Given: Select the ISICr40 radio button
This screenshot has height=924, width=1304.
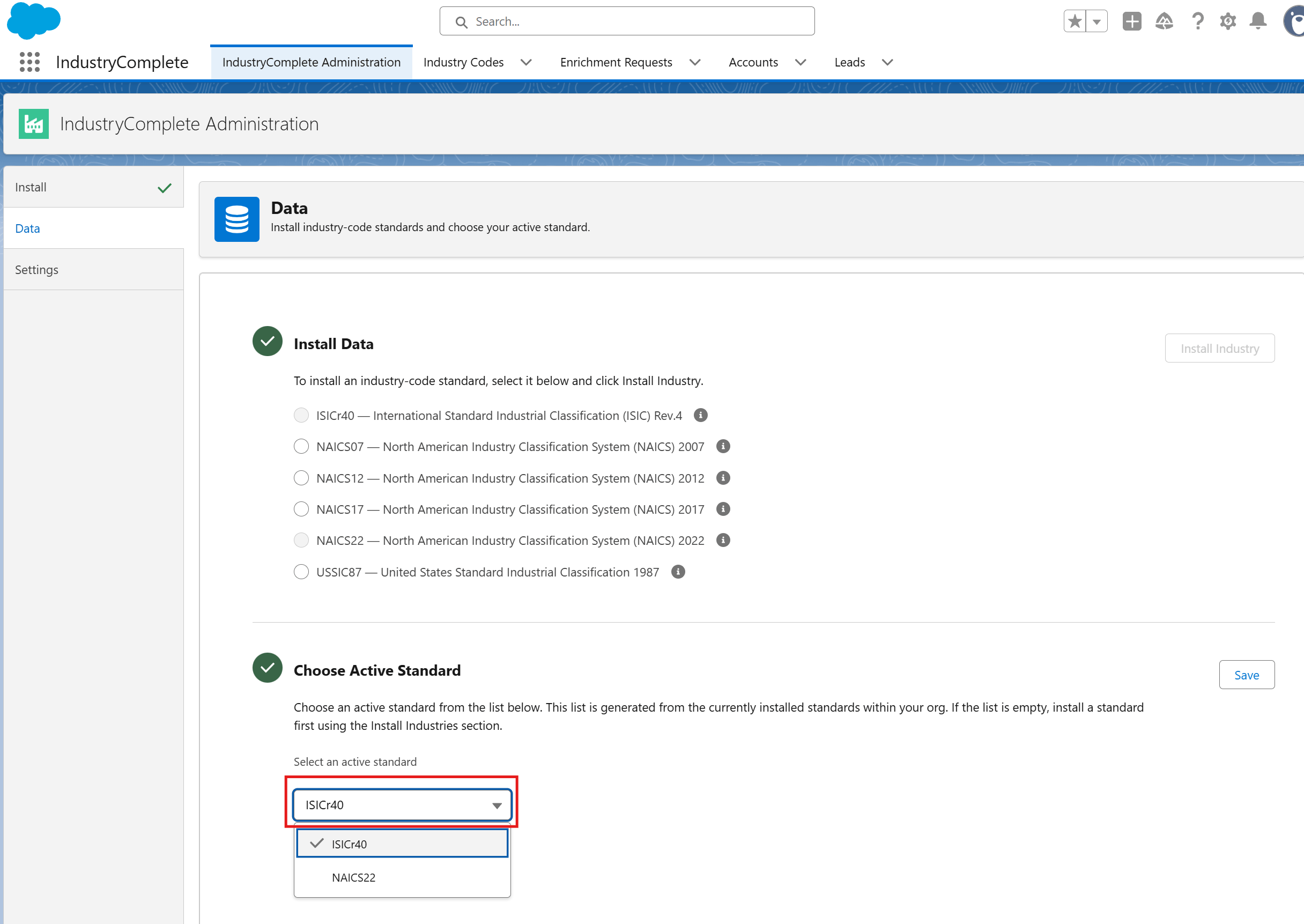Looking at the screenshot, I should pos(301,416).
